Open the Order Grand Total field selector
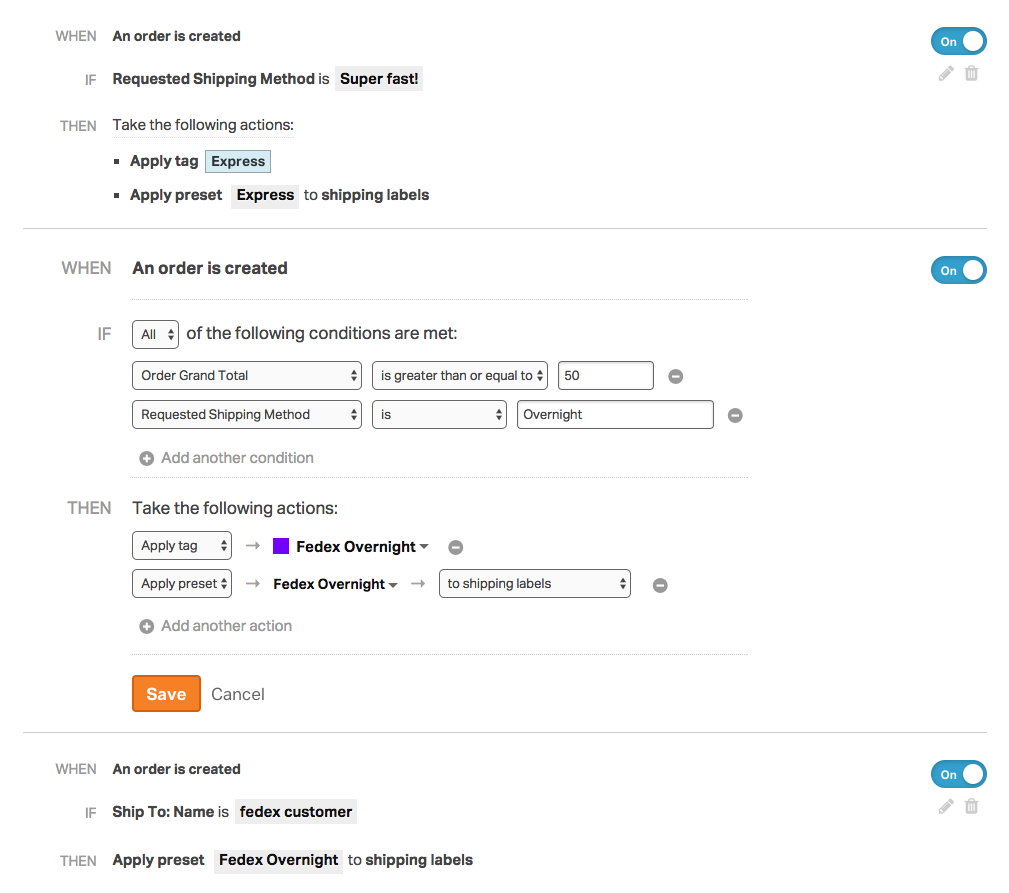Viewport: 1009px width, 893px height. [x=246, y=375]
